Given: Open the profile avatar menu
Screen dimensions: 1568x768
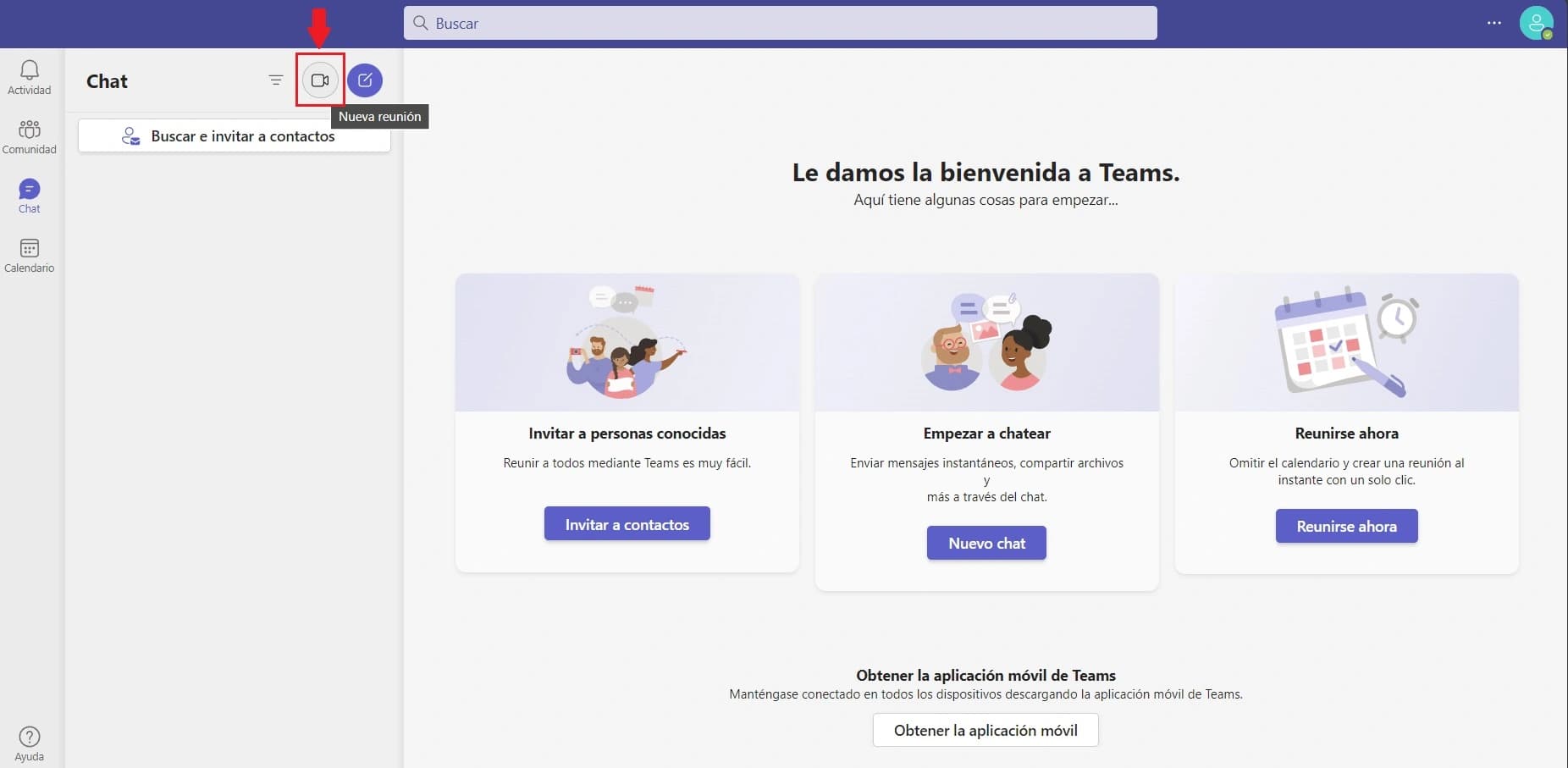Looking at the screenshot, I should point(1536,23).
